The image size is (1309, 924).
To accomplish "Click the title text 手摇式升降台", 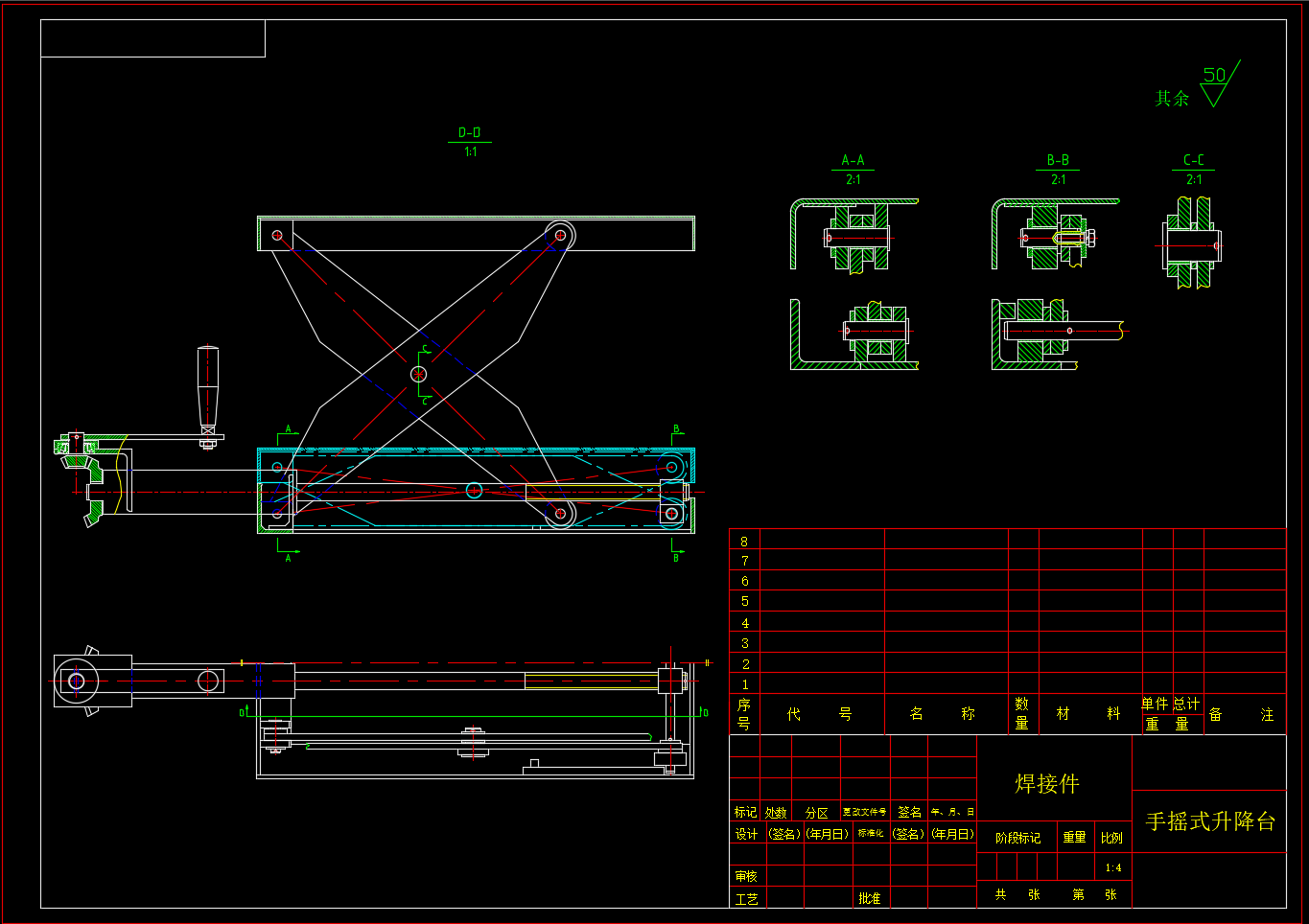I will coord(1210,821).
